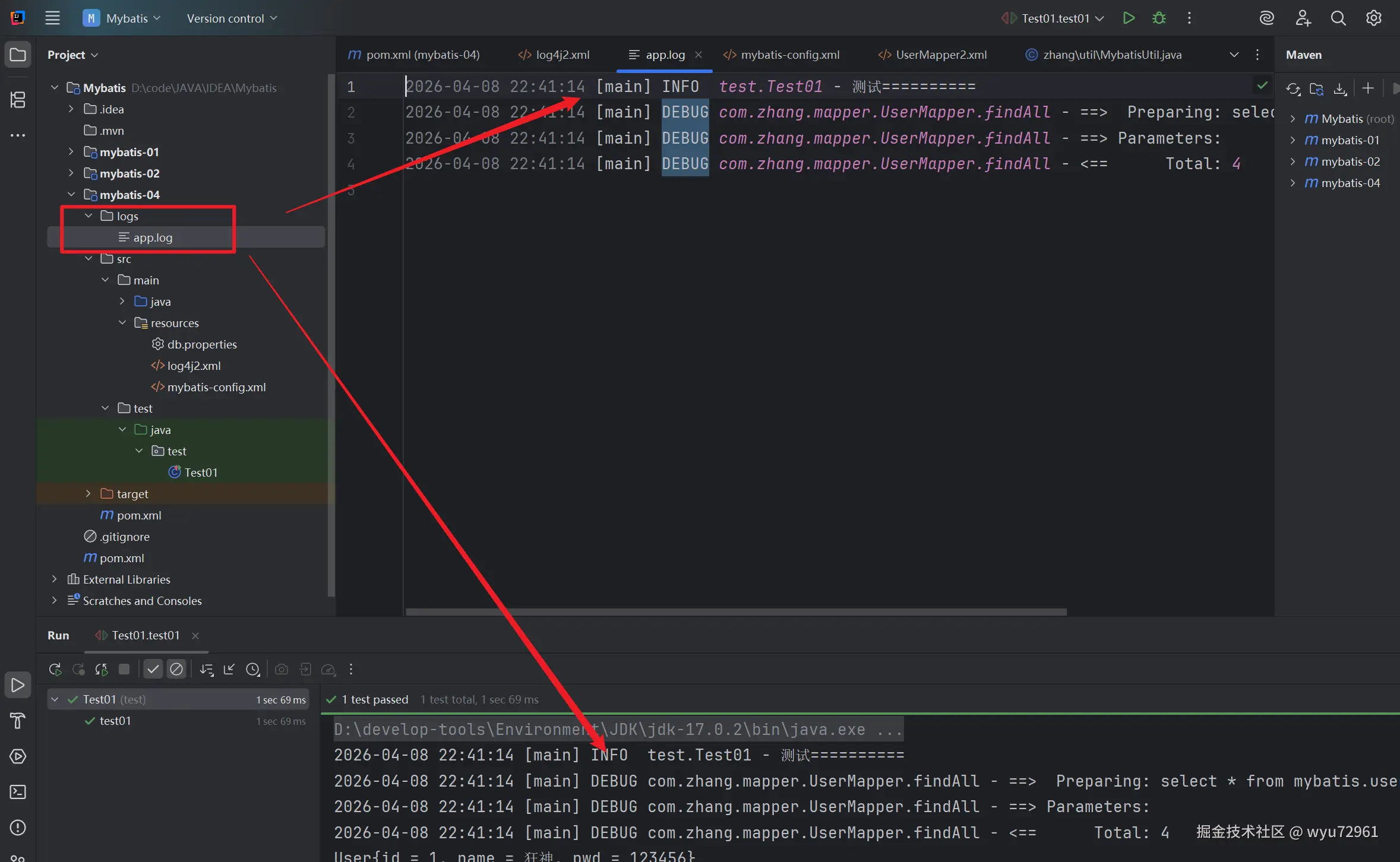Open log4j2.xml in the resources folder
This screenshot has width=1400, height=862.
(x=194, y=366)
